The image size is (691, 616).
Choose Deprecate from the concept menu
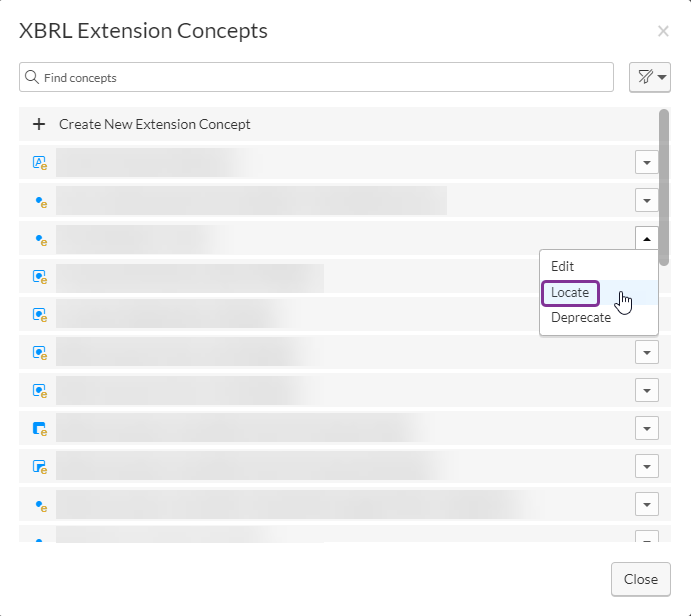[x=581, y=318]
